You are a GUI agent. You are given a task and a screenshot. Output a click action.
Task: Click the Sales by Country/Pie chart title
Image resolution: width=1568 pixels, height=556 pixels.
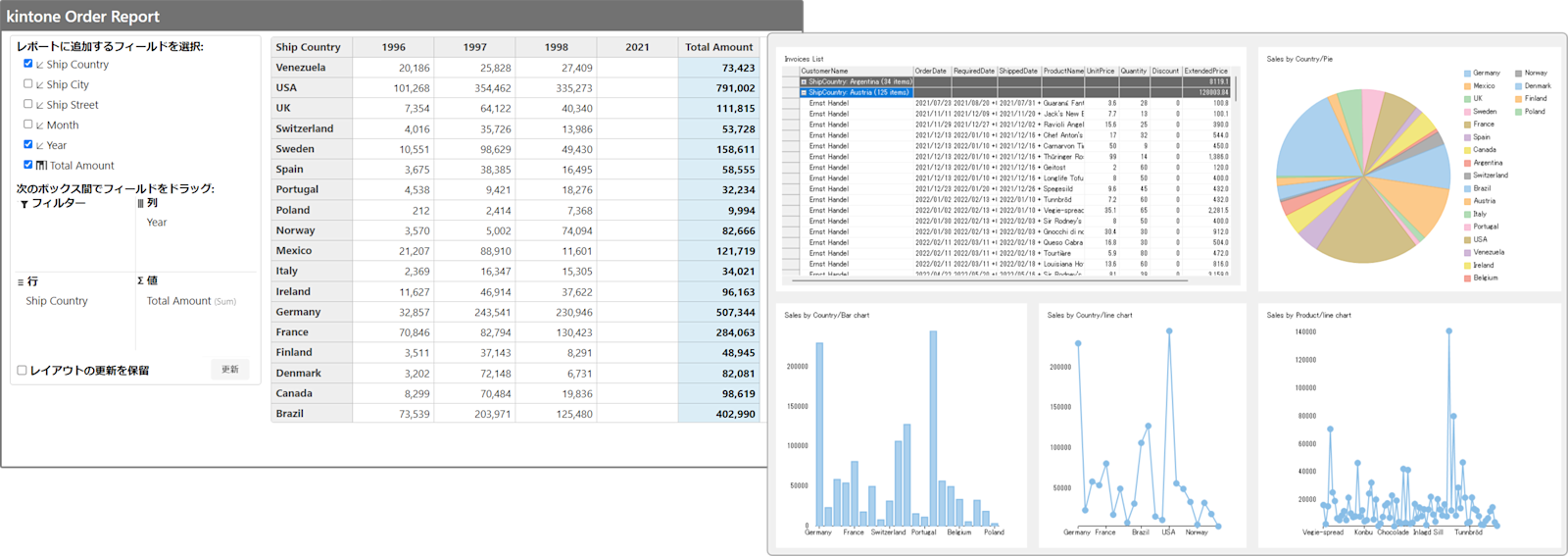pos(1299,59)
